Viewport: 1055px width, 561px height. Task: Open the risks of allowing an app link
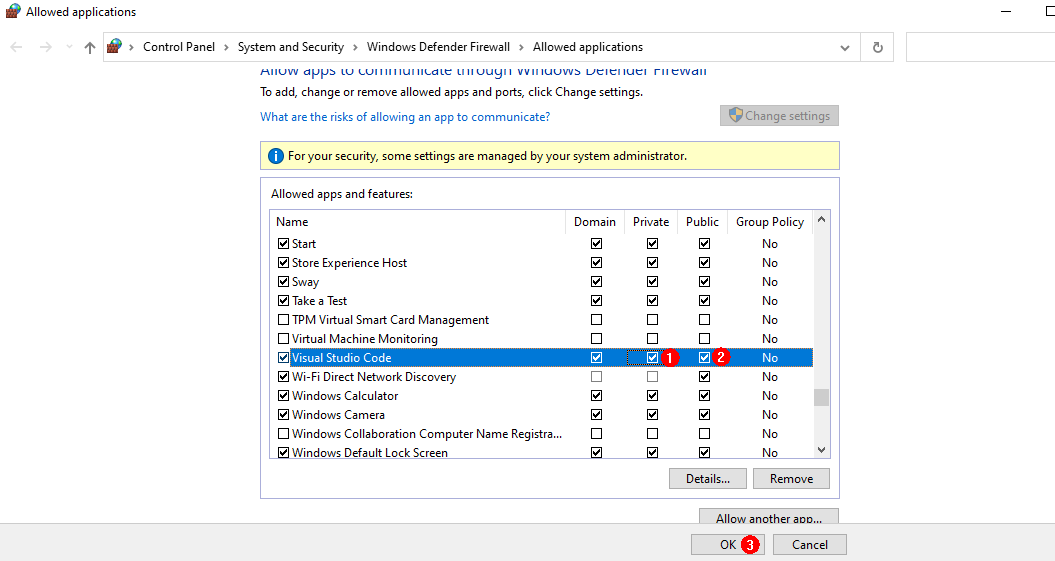[x=404, y=117]
